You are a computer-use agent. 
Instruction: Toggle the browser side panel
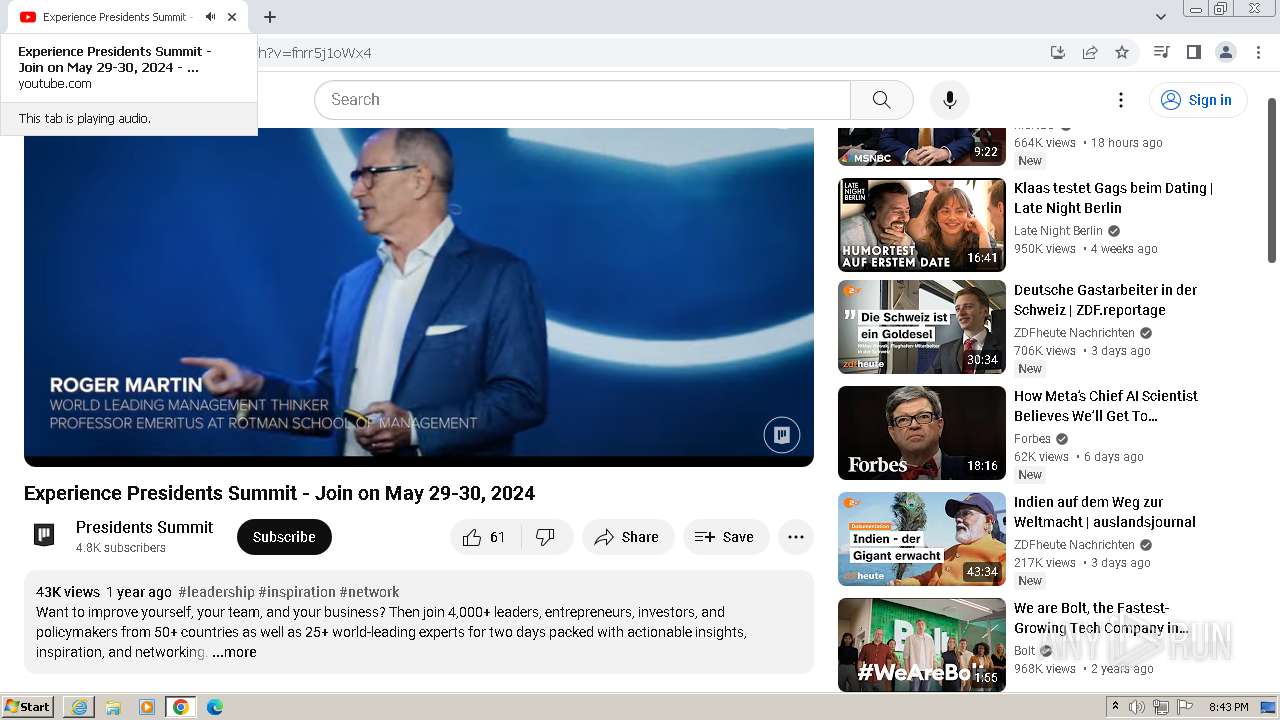point(1193,52)
